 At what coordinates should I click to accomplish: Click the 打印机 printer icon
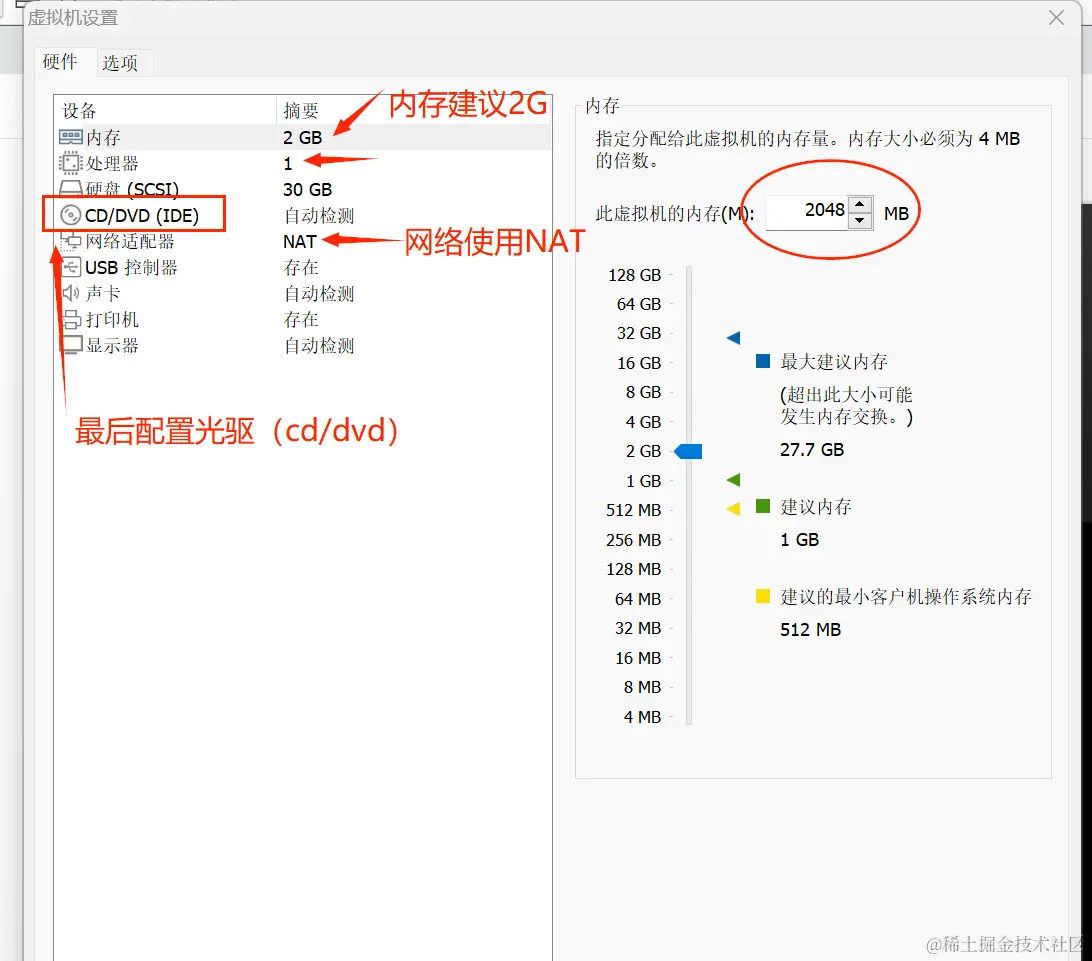72,320
